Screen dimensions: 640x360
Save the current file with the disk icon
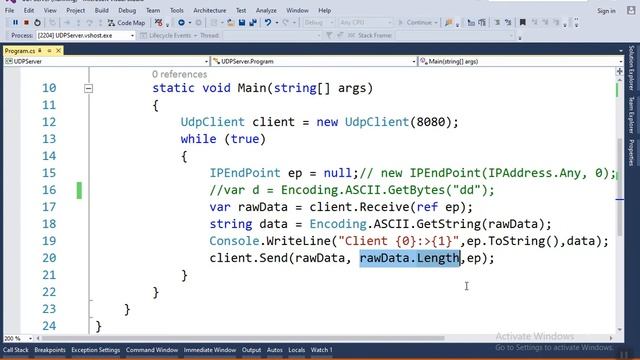[242, 23]
